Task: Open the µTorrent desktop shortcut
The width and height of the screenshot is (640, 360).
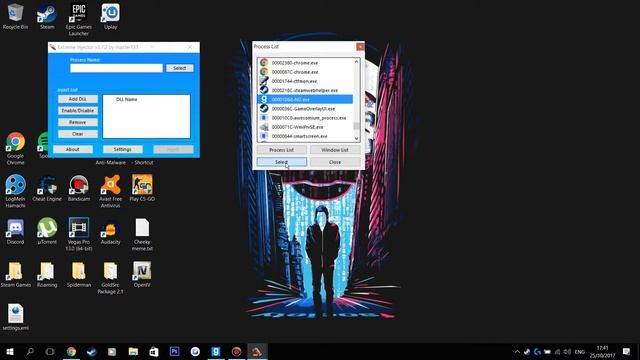Action: tap(47, 231)
